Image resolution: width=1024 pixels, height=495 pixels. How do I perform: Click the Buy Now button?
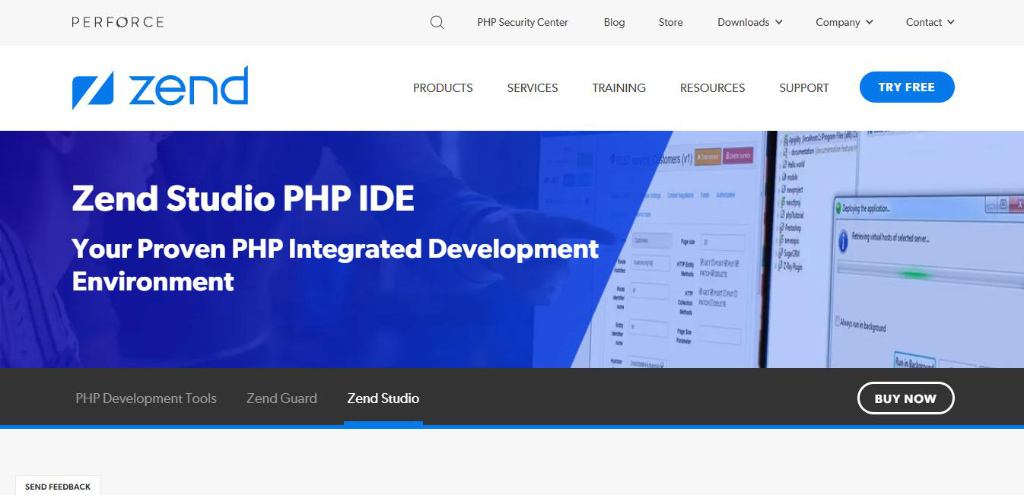905,398
